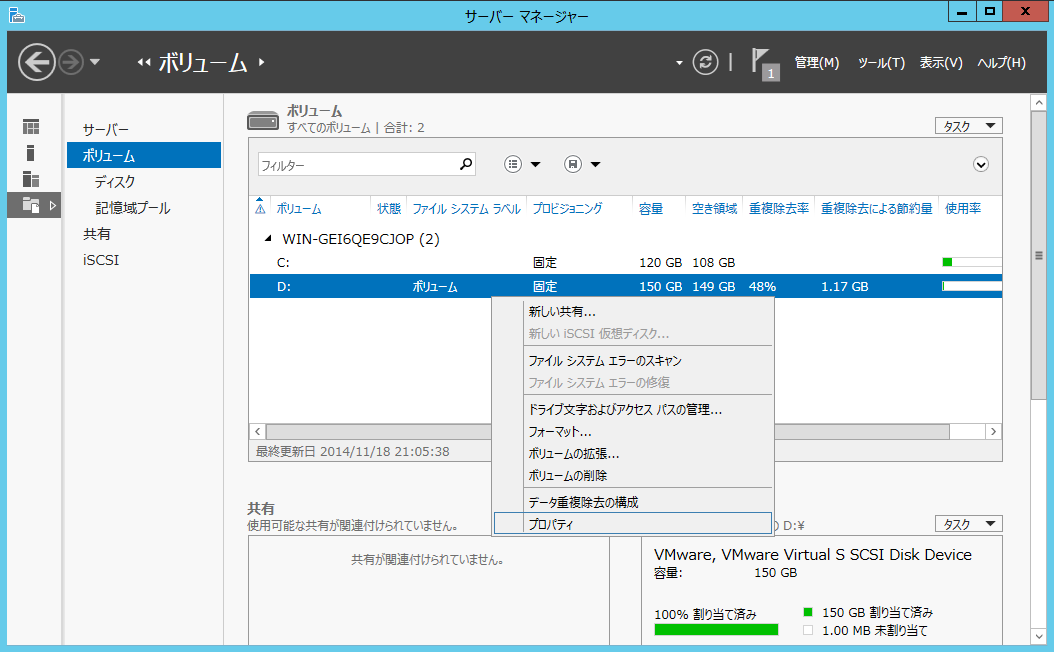The width and height of the screenshot is (1054, 652).
Task: Open the volumes タスク dropdown
Action: (967, 126)
